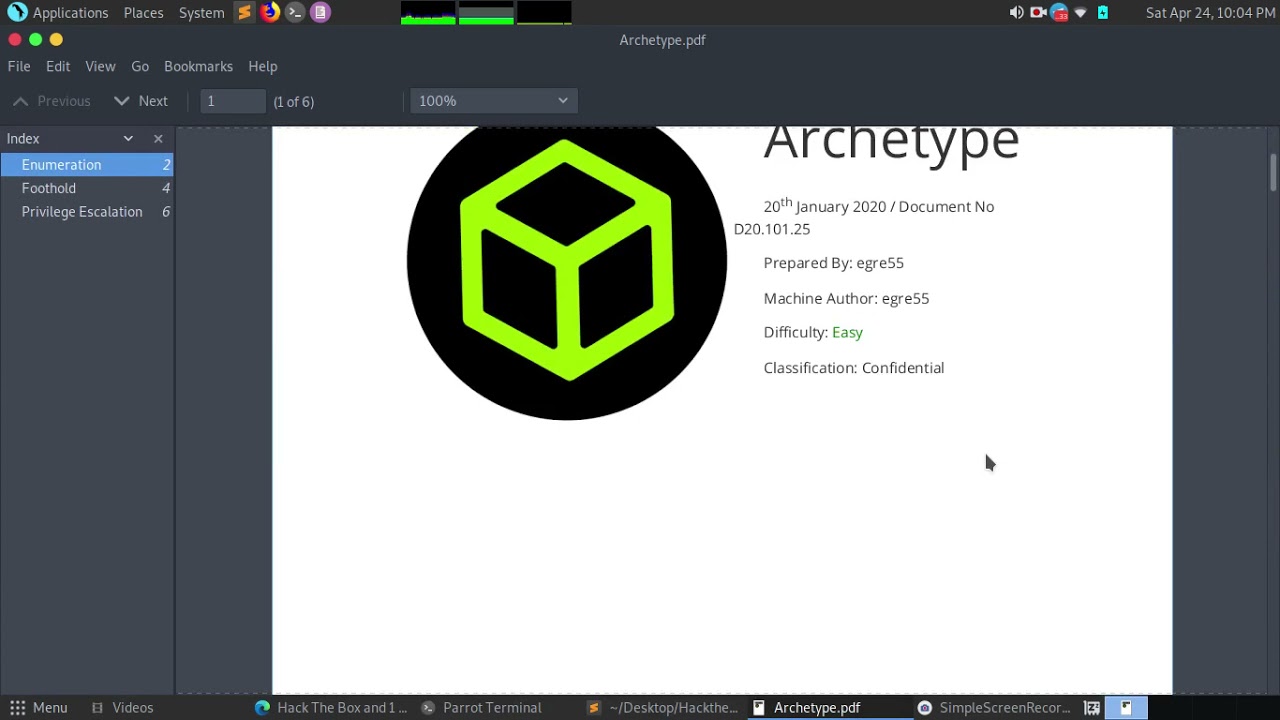Open the Bookmarks menu

tap(198, 66)
